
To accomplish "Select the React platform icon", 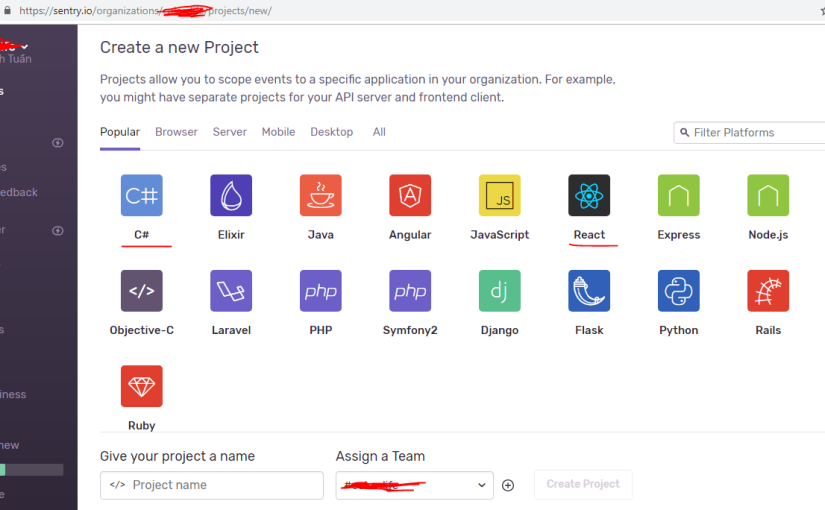I will coord(589,195).
